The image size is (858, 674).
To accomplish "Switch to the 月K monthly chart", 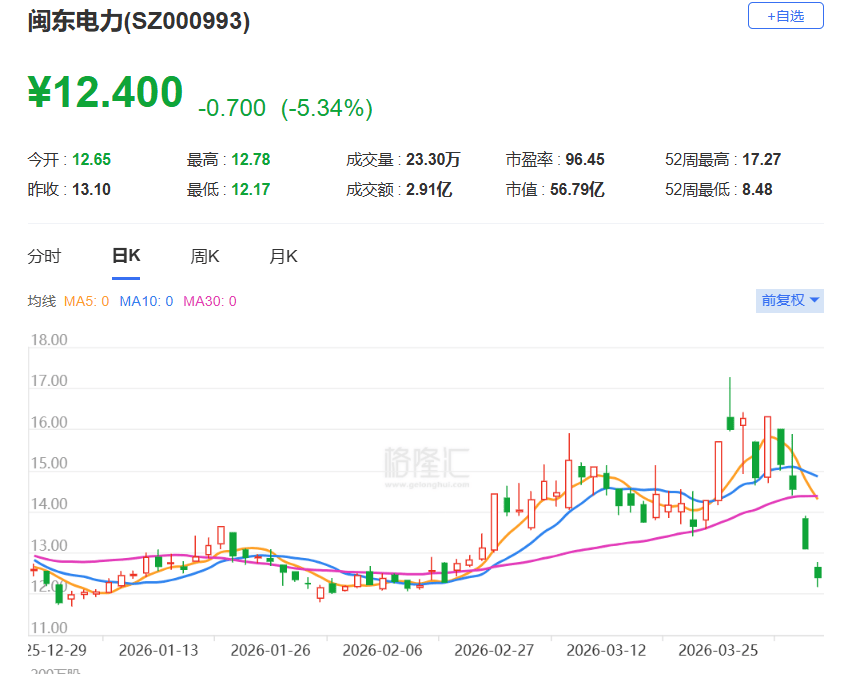I will point(283,256).
